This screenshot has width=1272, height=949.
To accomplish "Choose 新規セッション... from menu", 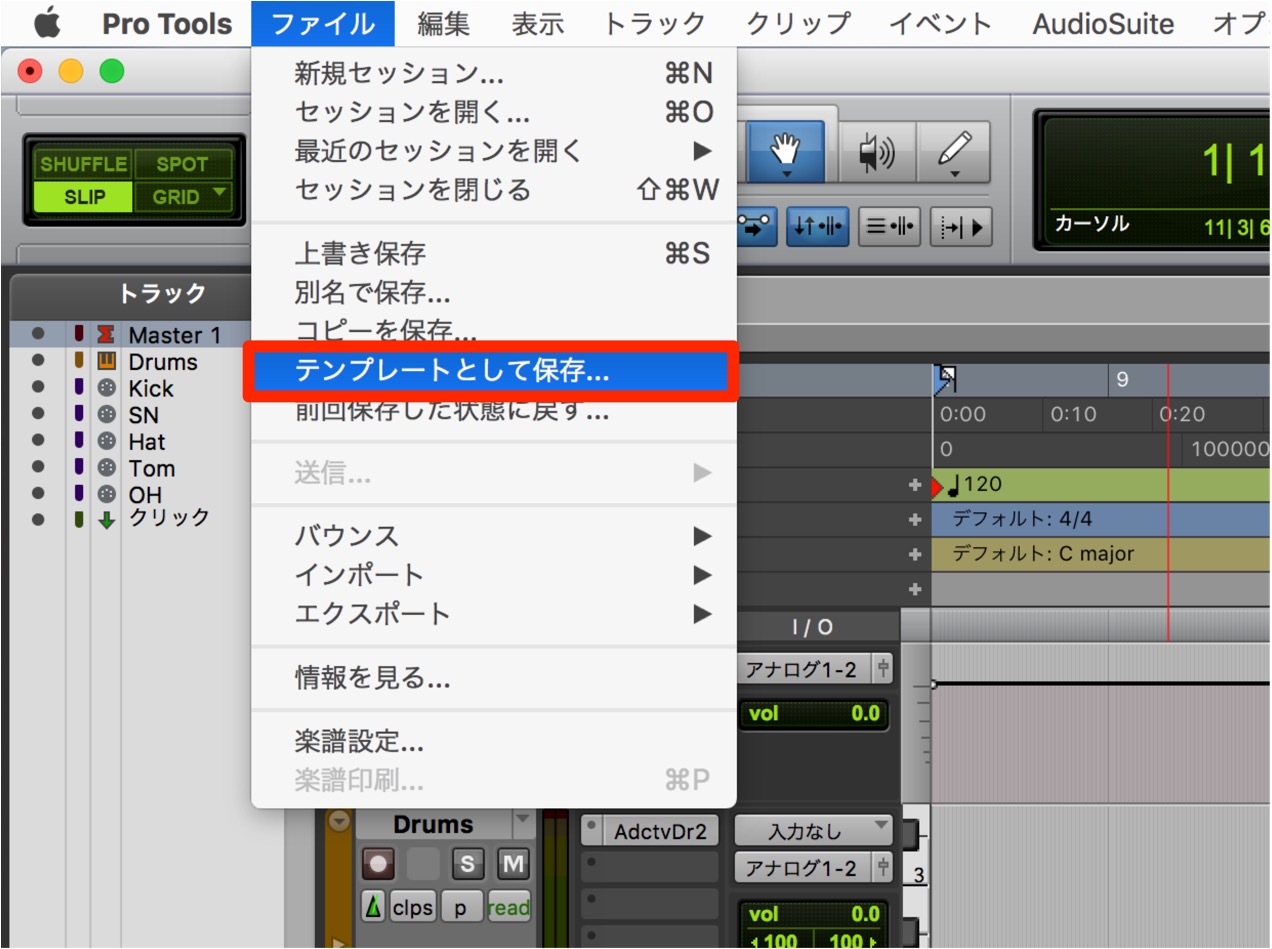I will tap(494, 73).
